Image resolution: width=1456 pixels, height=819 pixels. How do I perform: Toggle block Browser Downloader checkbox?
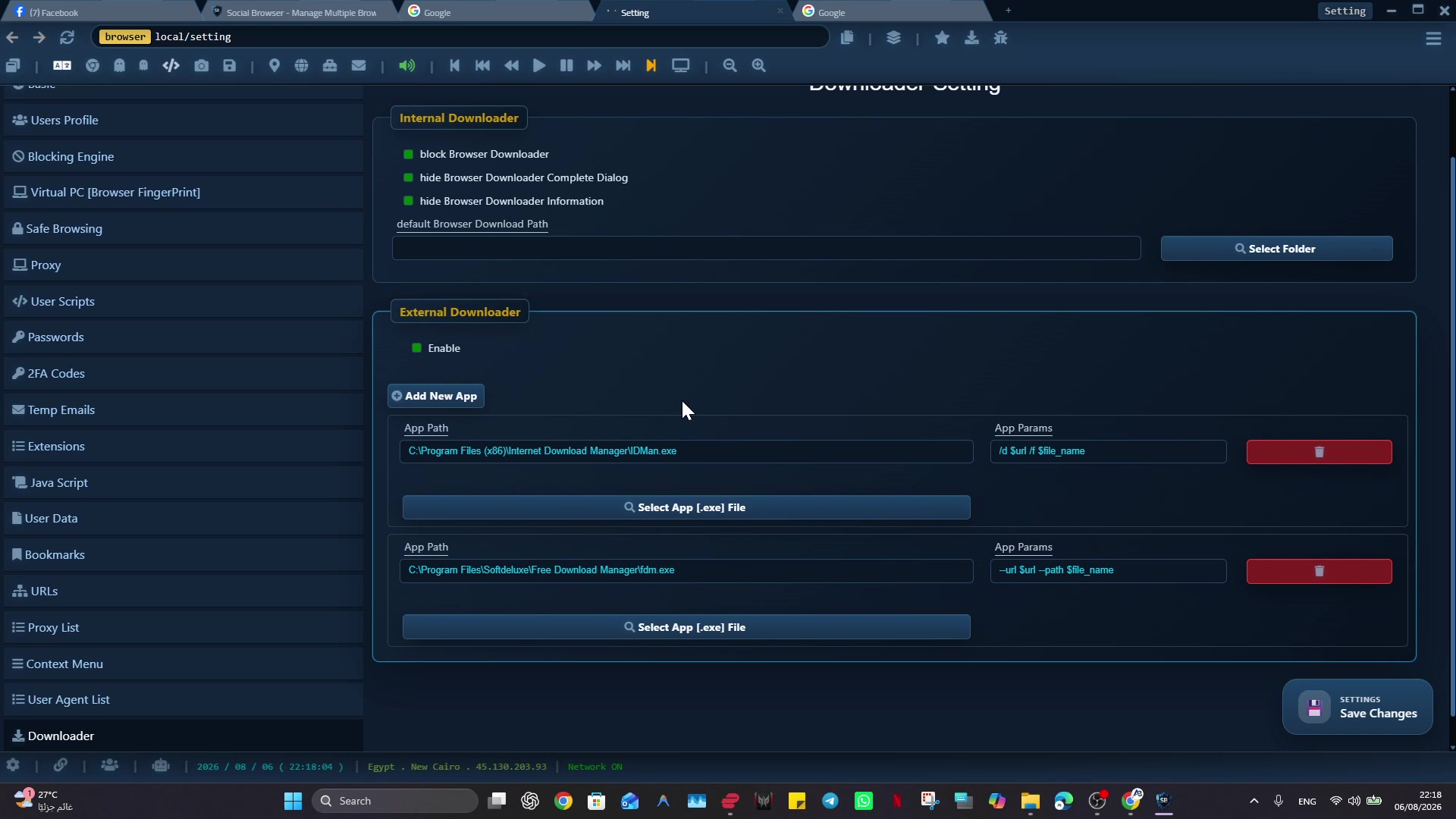pos(409,155)
